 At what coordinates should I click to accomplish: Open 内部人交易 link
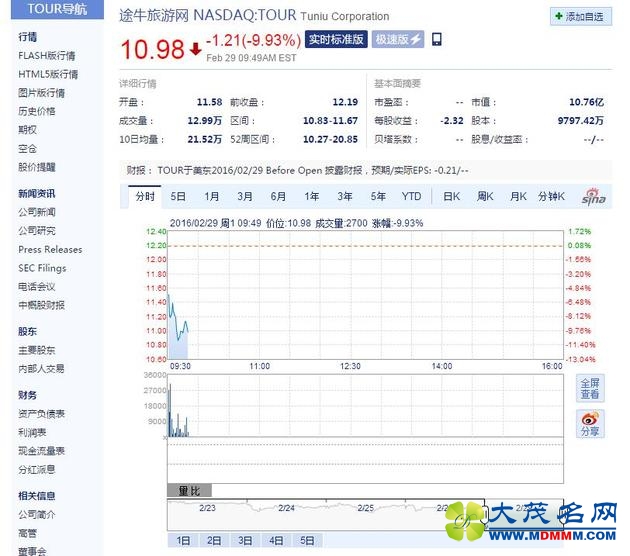tap(41, 368)
